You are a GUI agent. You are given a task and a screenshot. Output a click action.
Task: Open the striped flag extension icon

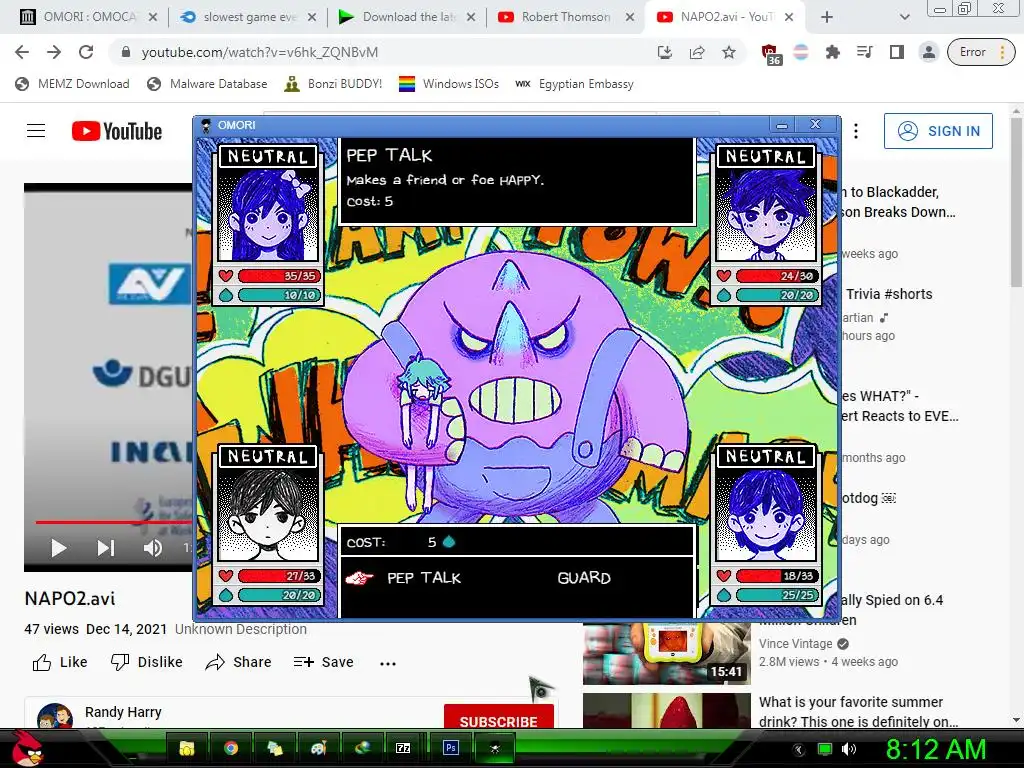click(x=801, y=52)
